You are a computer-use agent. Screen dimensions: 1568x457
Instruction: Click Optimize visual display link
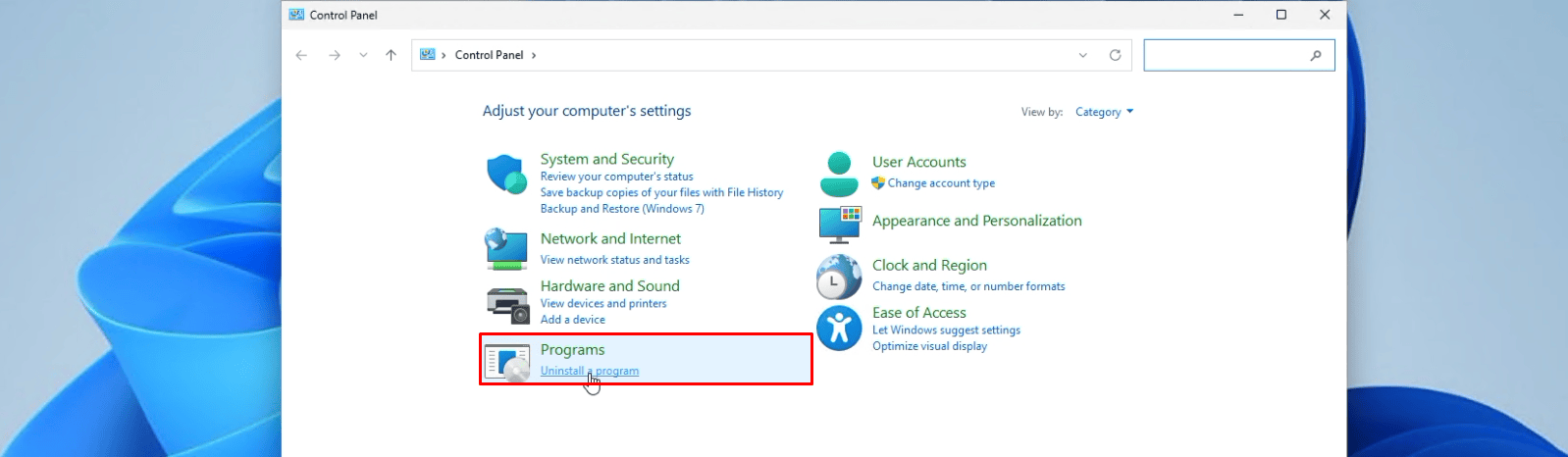[929, 345]
